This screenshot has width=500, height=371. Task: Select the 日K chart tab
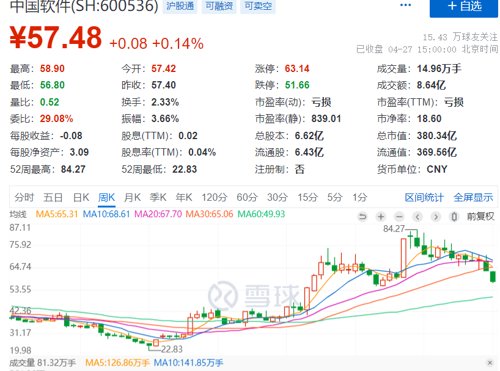tap(81, 197)
